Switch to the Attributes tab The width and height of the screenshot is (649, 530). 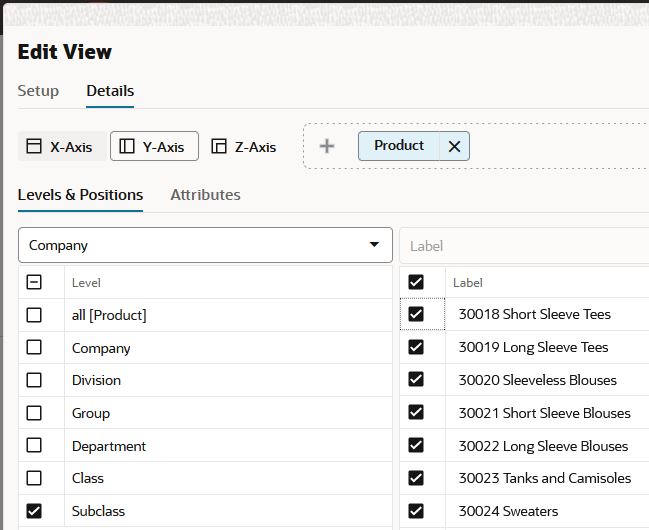pos(205,195)
